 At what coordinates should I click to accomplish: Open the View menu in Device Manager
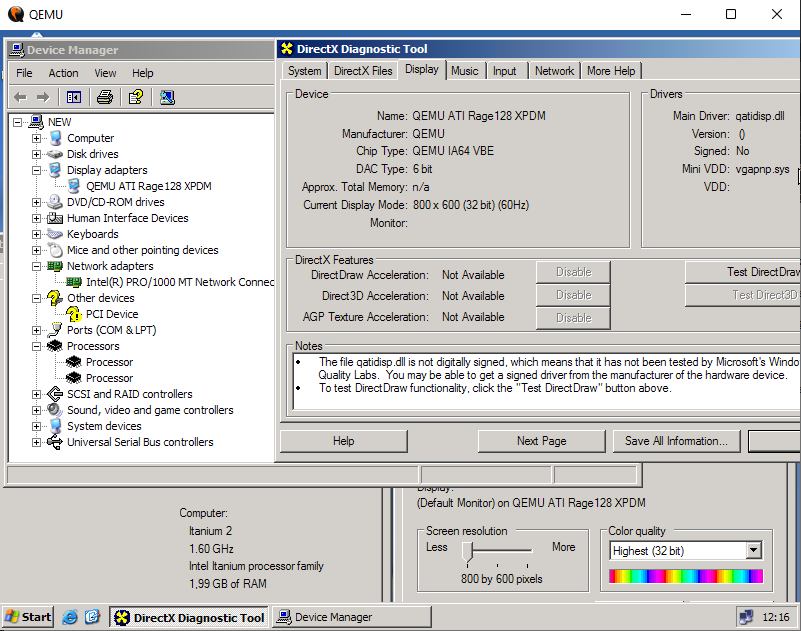(105, 73)
